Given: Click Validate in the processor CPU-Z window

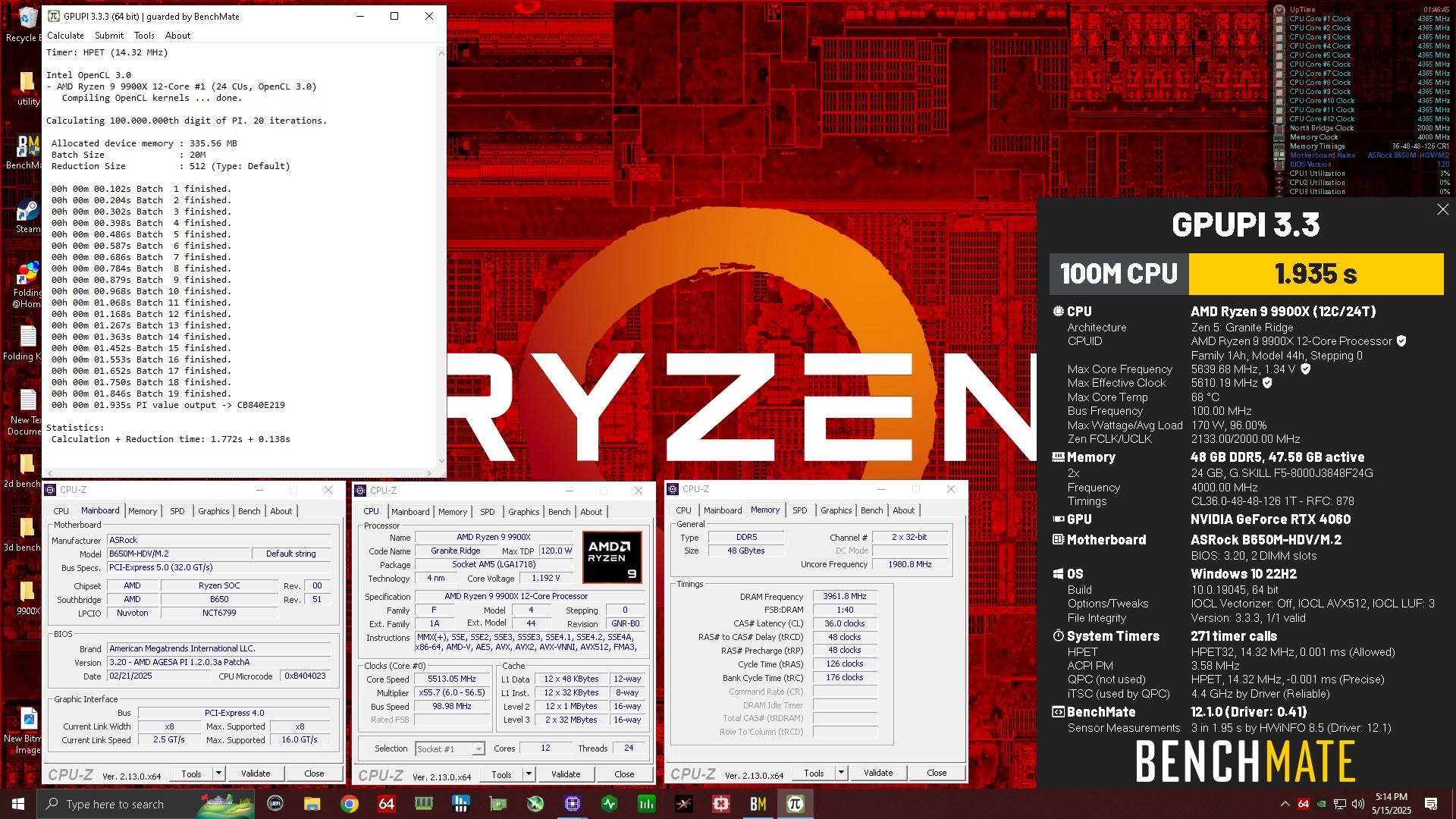Looking at the screenshot, I should pyautogui.click(x=566, y=774).
